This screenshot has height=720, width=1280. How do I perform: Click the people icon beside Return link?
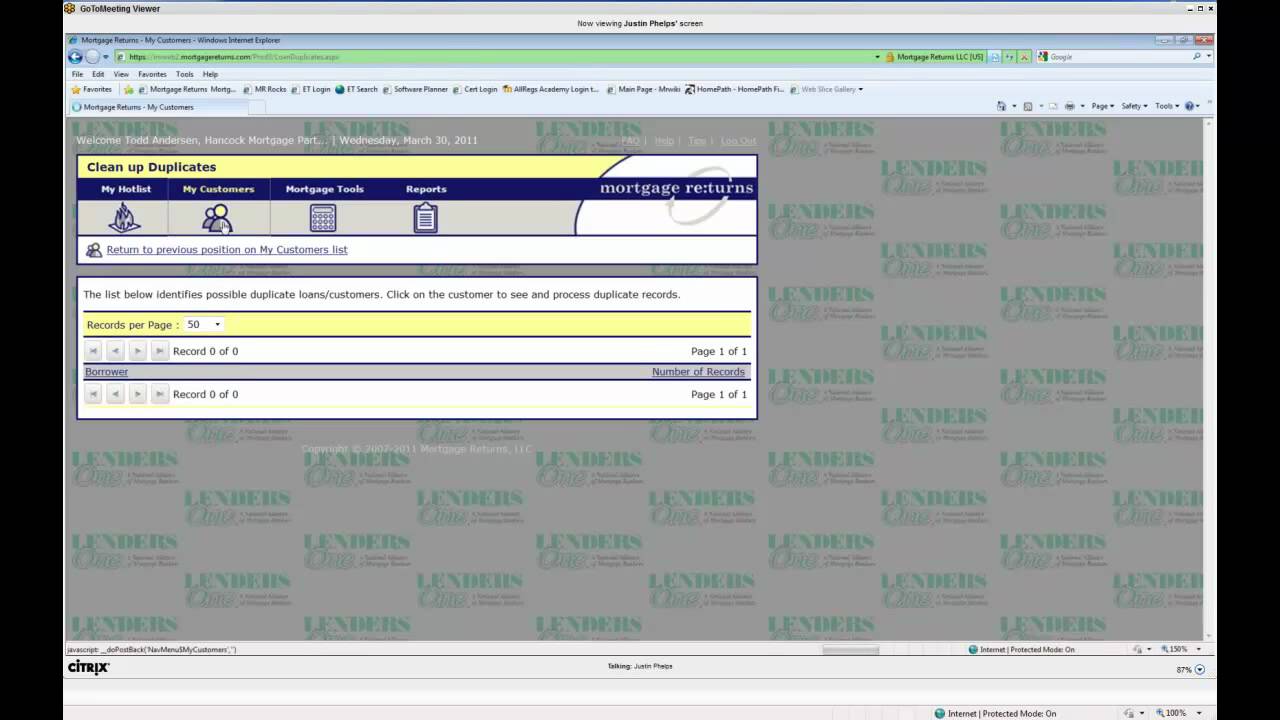coord(94,250)
